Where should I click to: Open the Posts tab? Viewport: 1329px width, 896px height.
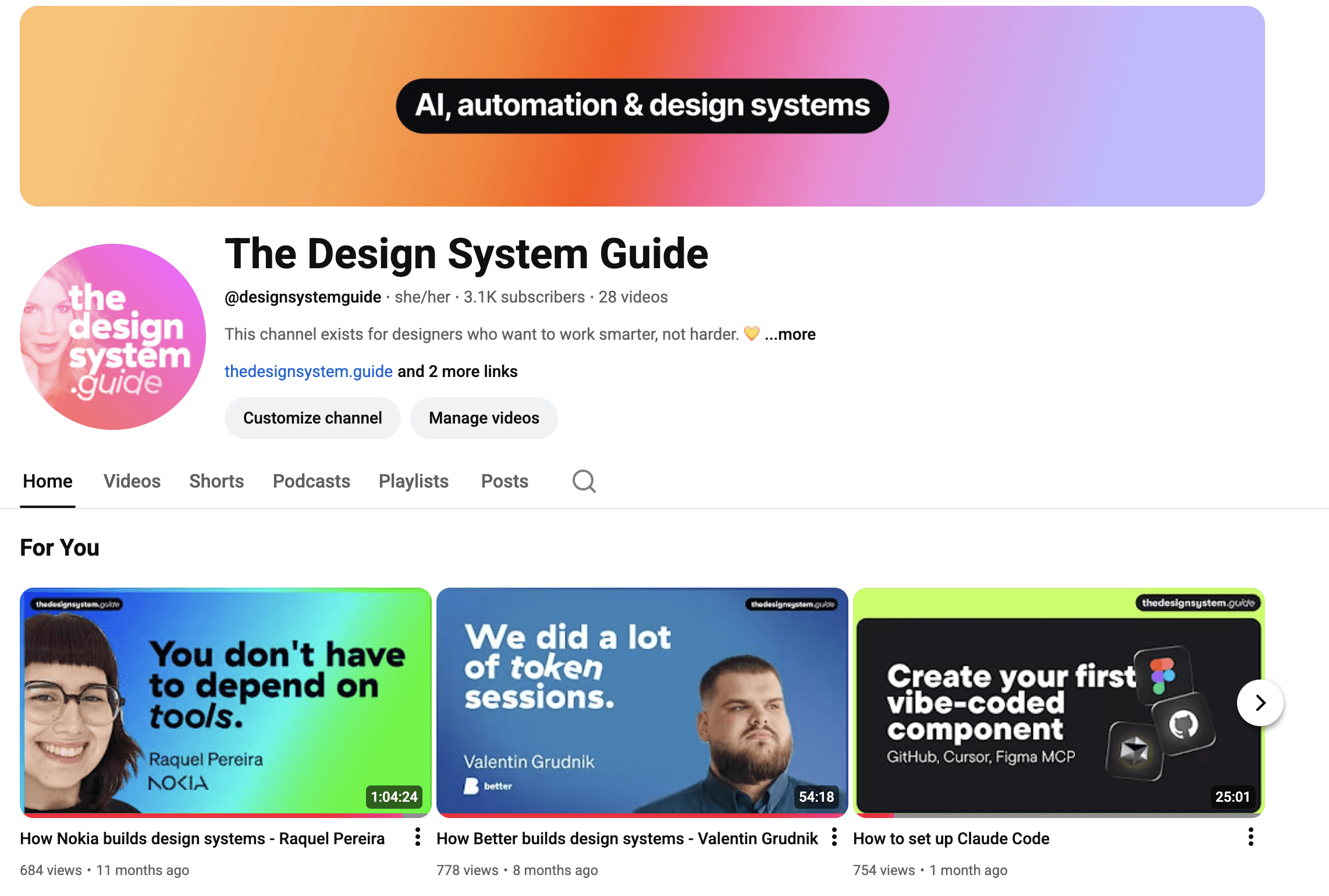504,481
